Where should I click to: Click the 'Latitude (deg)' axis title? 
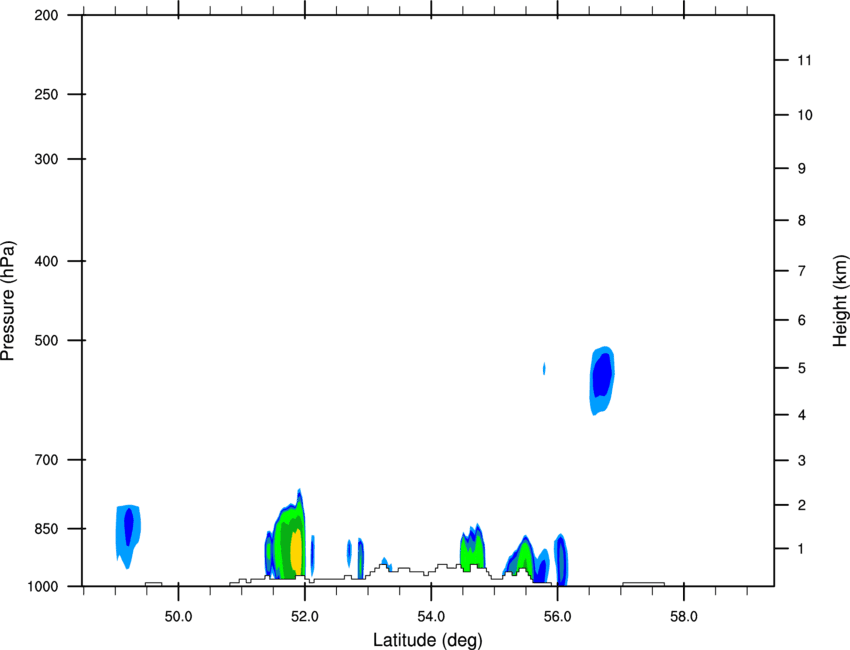(428, 640)
